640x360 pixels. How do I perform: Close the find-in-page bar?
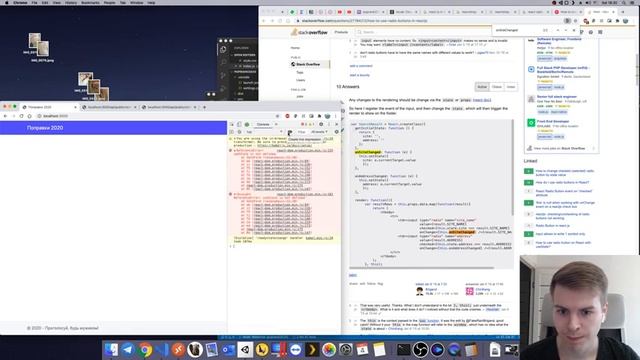coord(574,30)
